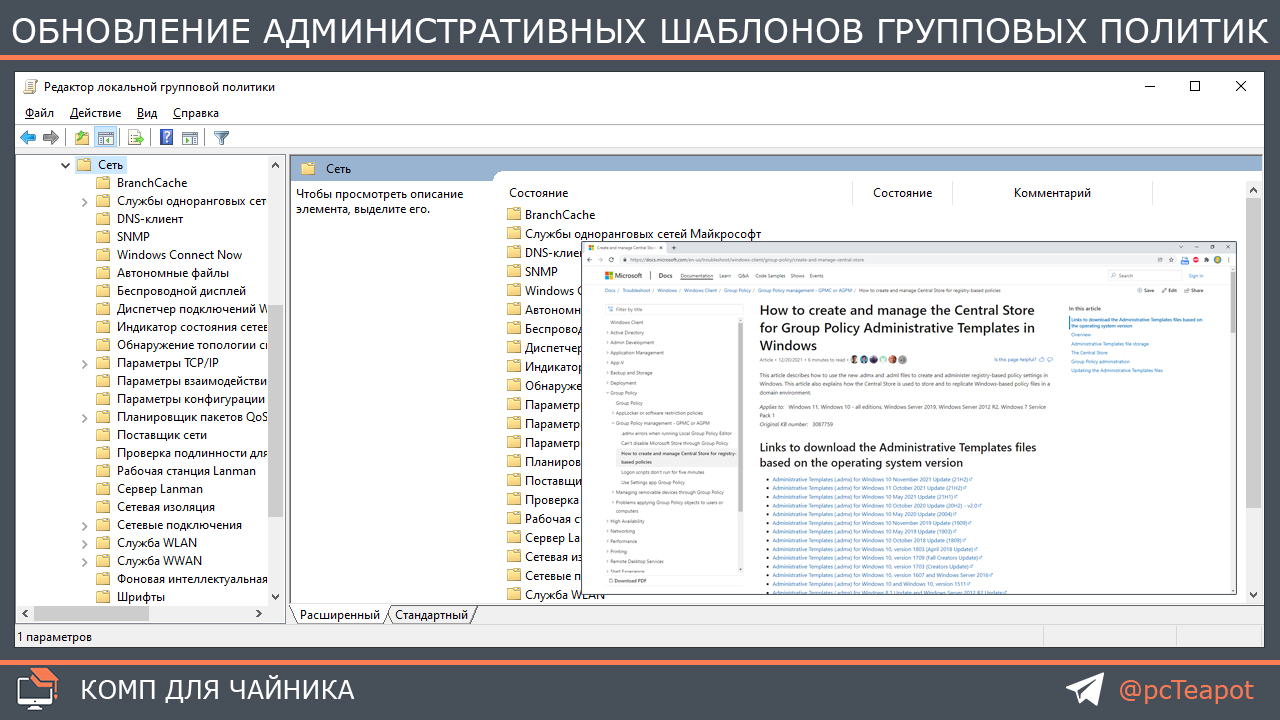Select Рабочая станция Lanman in the tree

pyautogui.click(x=186, y=471)
